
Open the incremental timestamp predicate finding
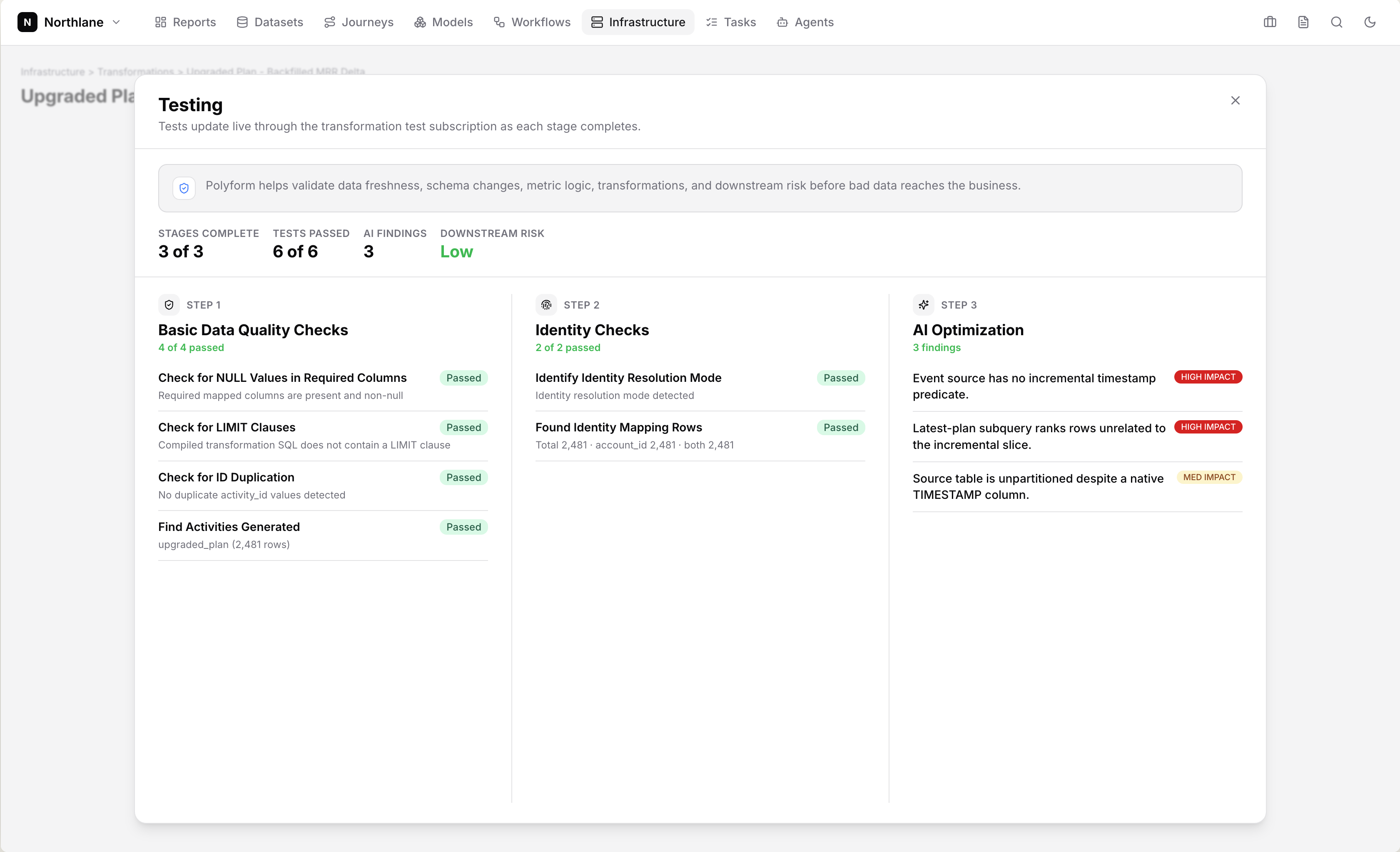tap(1077, 386)
